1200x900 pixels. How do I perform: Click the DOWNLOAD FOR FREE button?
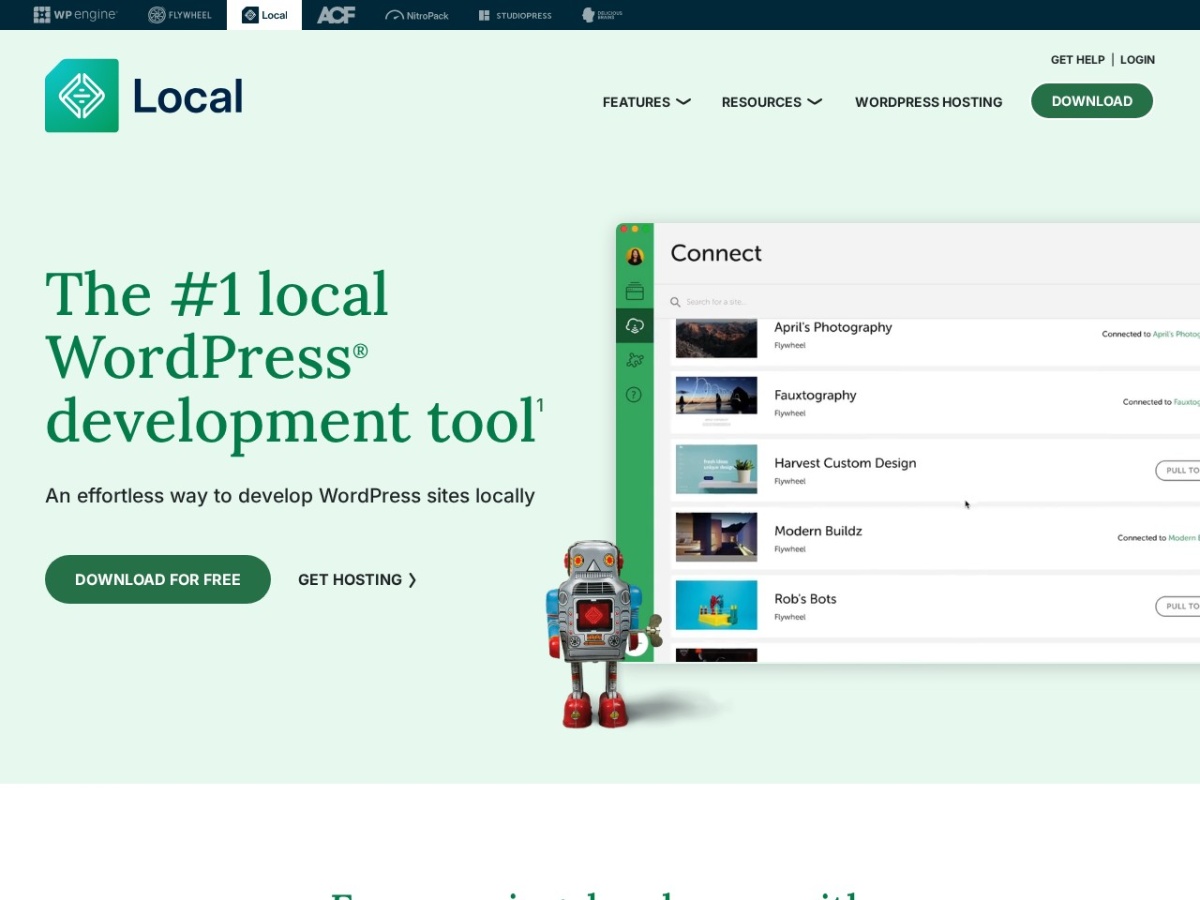pyautogui.click(x=158, y=579)
